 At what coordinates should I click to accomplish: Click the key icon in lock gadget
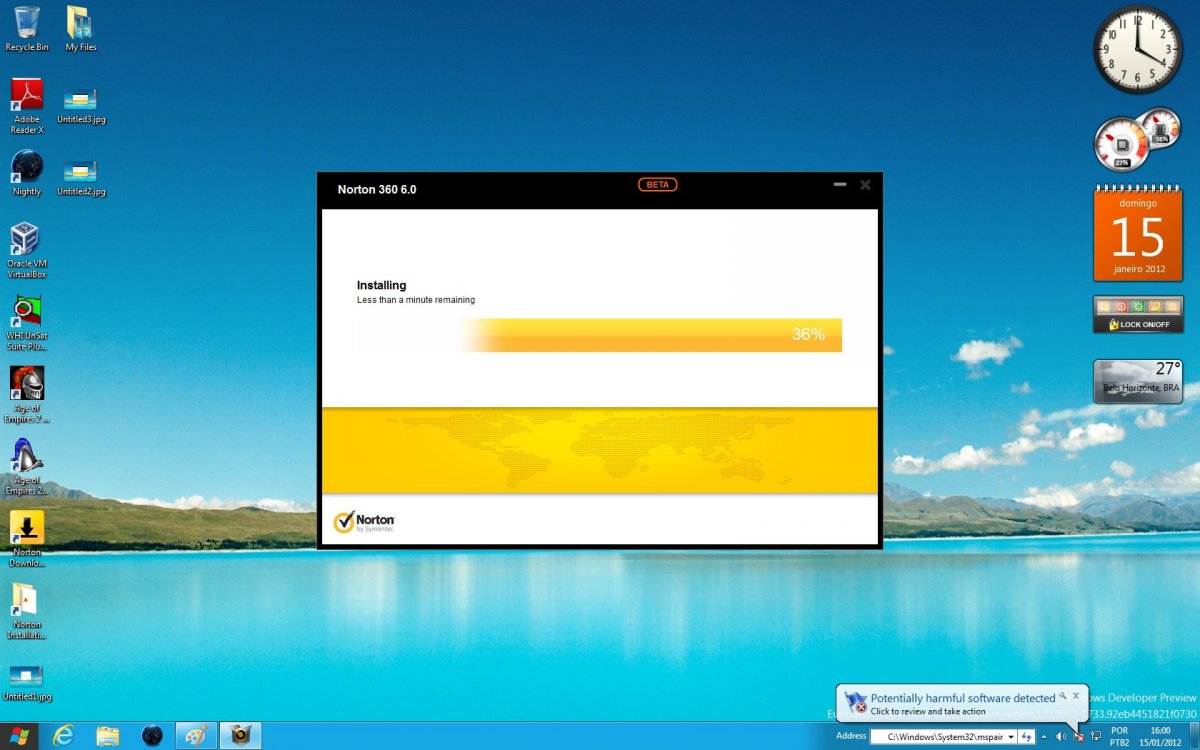coord(1154,306)
